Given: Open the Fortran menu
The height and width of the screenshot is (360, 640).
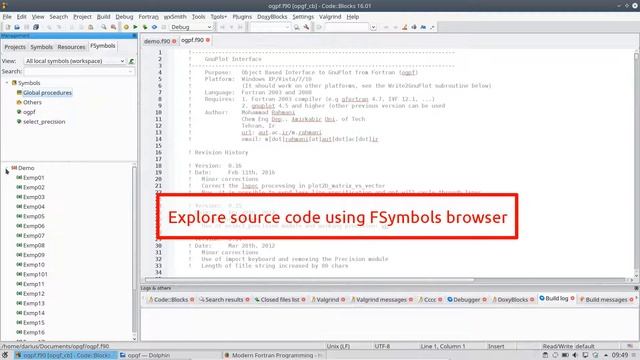Looking at the screenshot, I should pyautogui.click(x=148, y=17).
